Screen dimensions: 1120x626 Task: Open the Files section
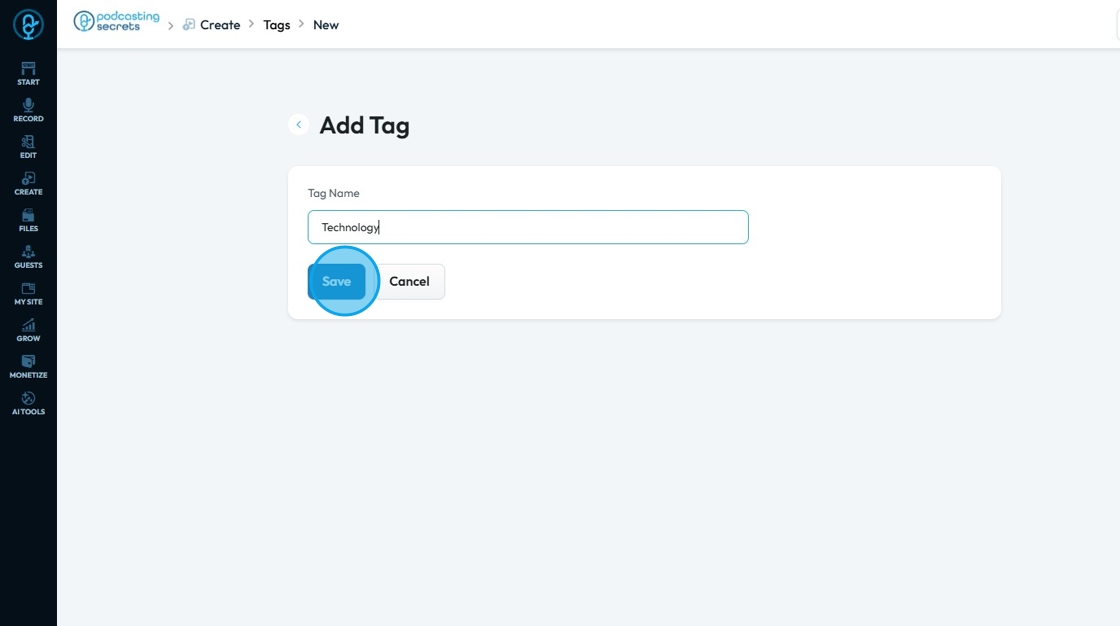tap(28, 220)
